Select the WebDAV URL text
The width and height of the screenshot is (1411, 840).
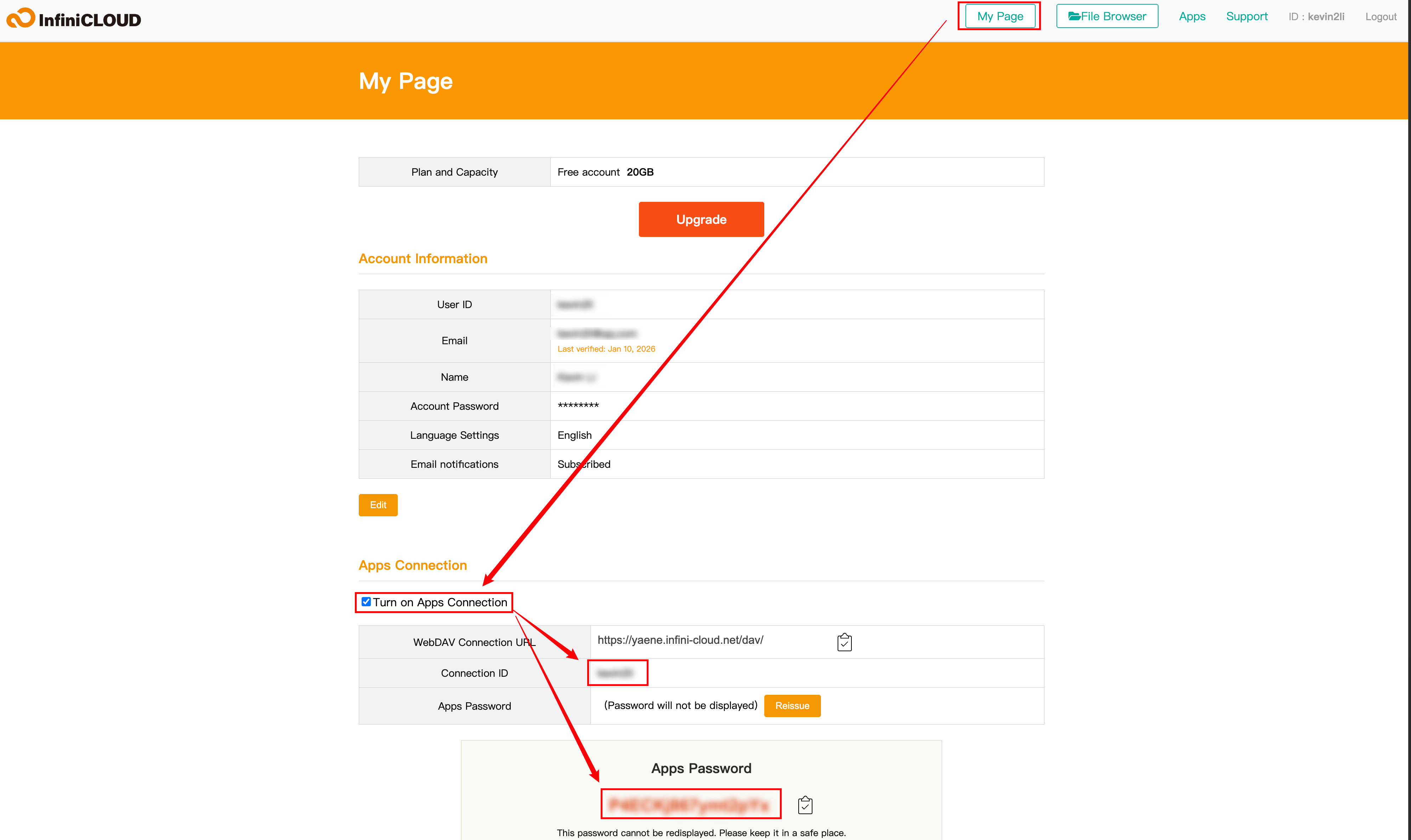[680, 640]
